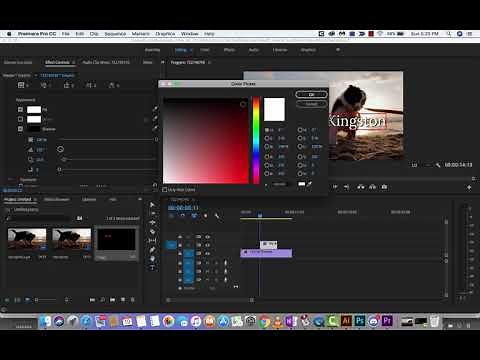The height and width of the screenshot is (360, 480).
Task: Click the Shadow eyedropper in Effect Controls
Action: click(155, 128)
